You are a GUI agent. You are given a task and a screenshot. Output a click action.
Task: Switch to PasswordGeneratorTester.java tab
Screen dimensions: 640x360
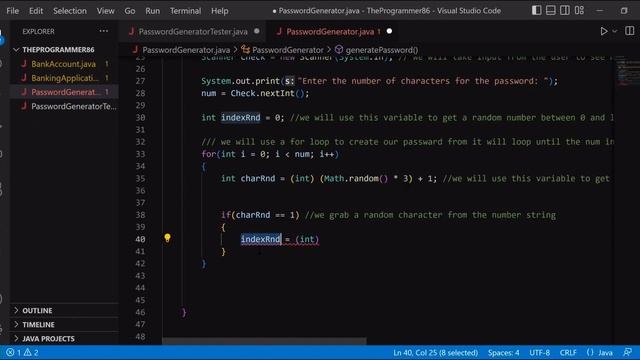coord(193,31)
